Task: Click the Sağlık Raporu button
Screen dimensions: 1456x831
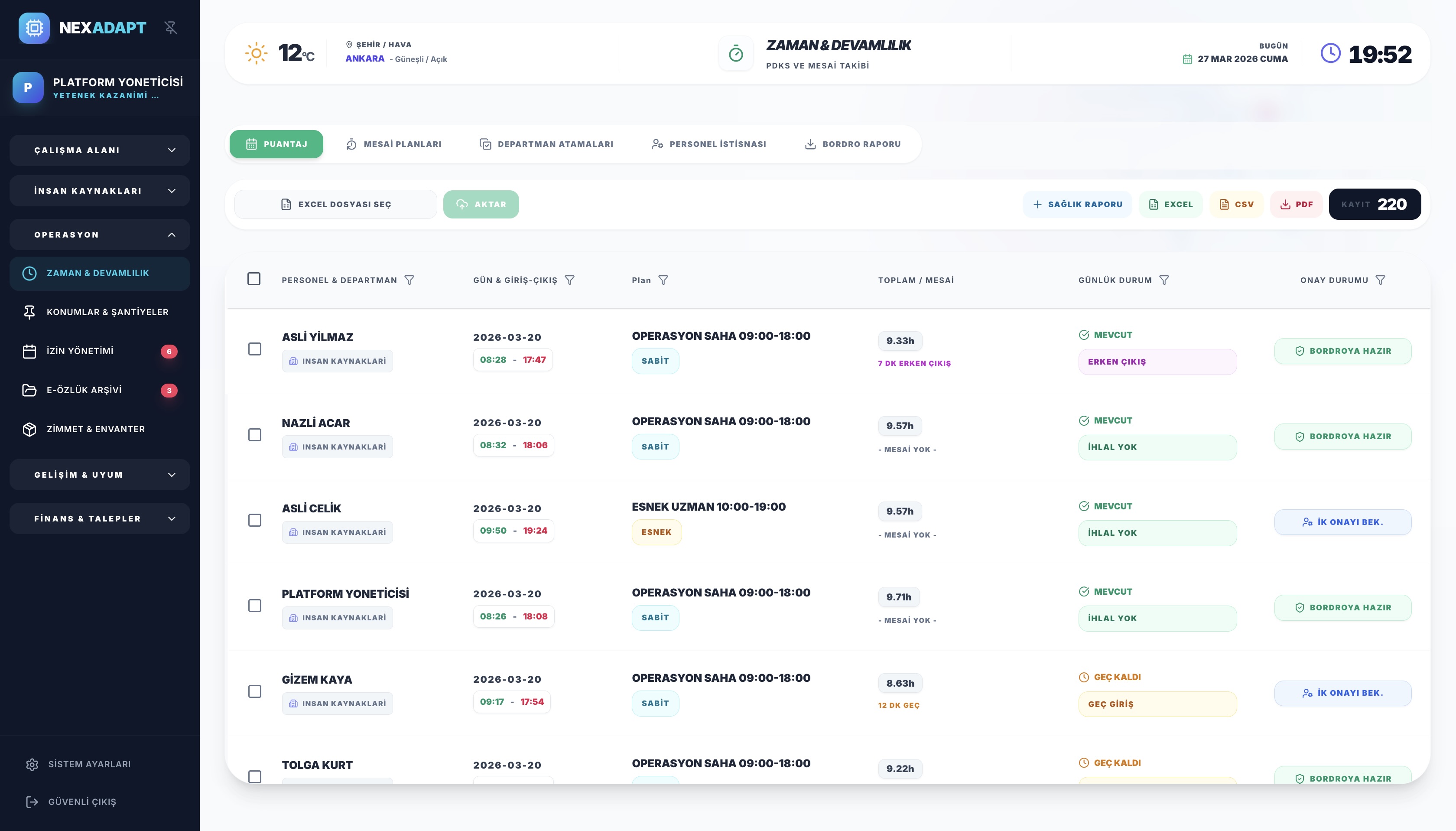Action: (1077, 204)
